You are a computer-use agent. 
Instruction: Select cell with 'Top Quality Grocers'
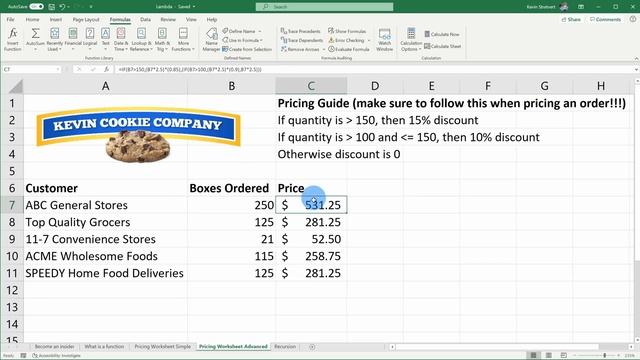[x=105, y=222]
